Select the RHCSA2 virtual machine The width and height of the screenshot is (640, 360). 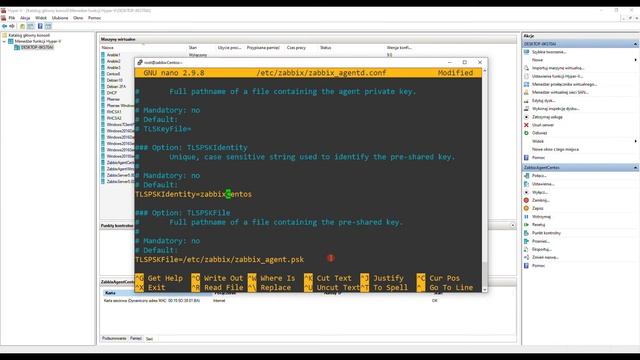(x=114, y=118)
